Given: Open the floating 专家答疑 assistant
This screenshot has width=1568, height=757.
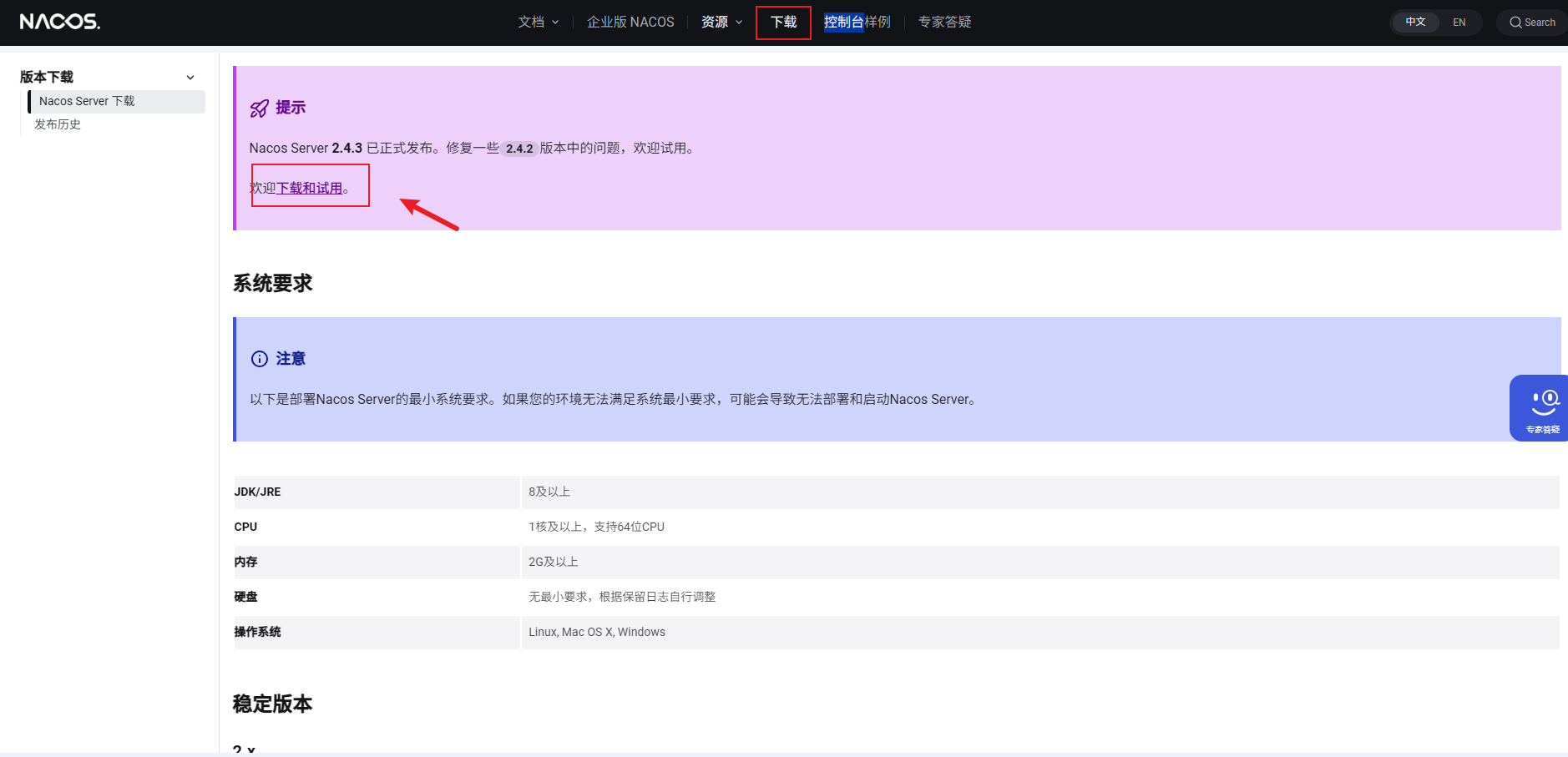Looking at the screenshot, I should click(1540, 408).
